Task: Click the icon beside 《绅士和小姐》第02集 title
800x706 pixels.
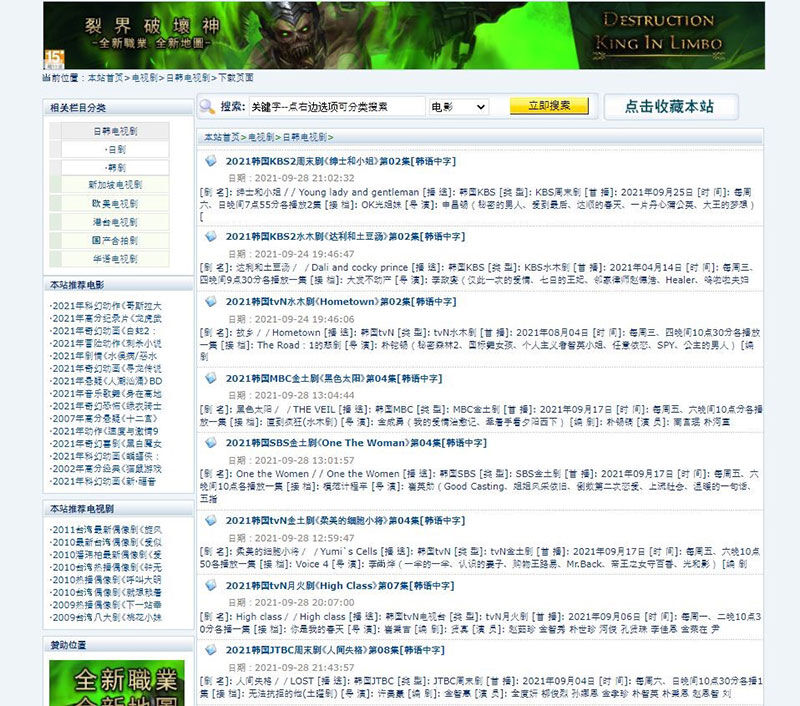Action: [x=212, y=156]
